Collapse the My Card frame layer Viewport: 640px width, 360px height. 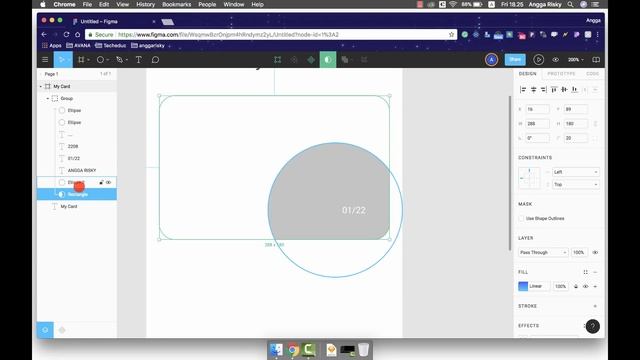pyautogui.click(x=40, y=87)
